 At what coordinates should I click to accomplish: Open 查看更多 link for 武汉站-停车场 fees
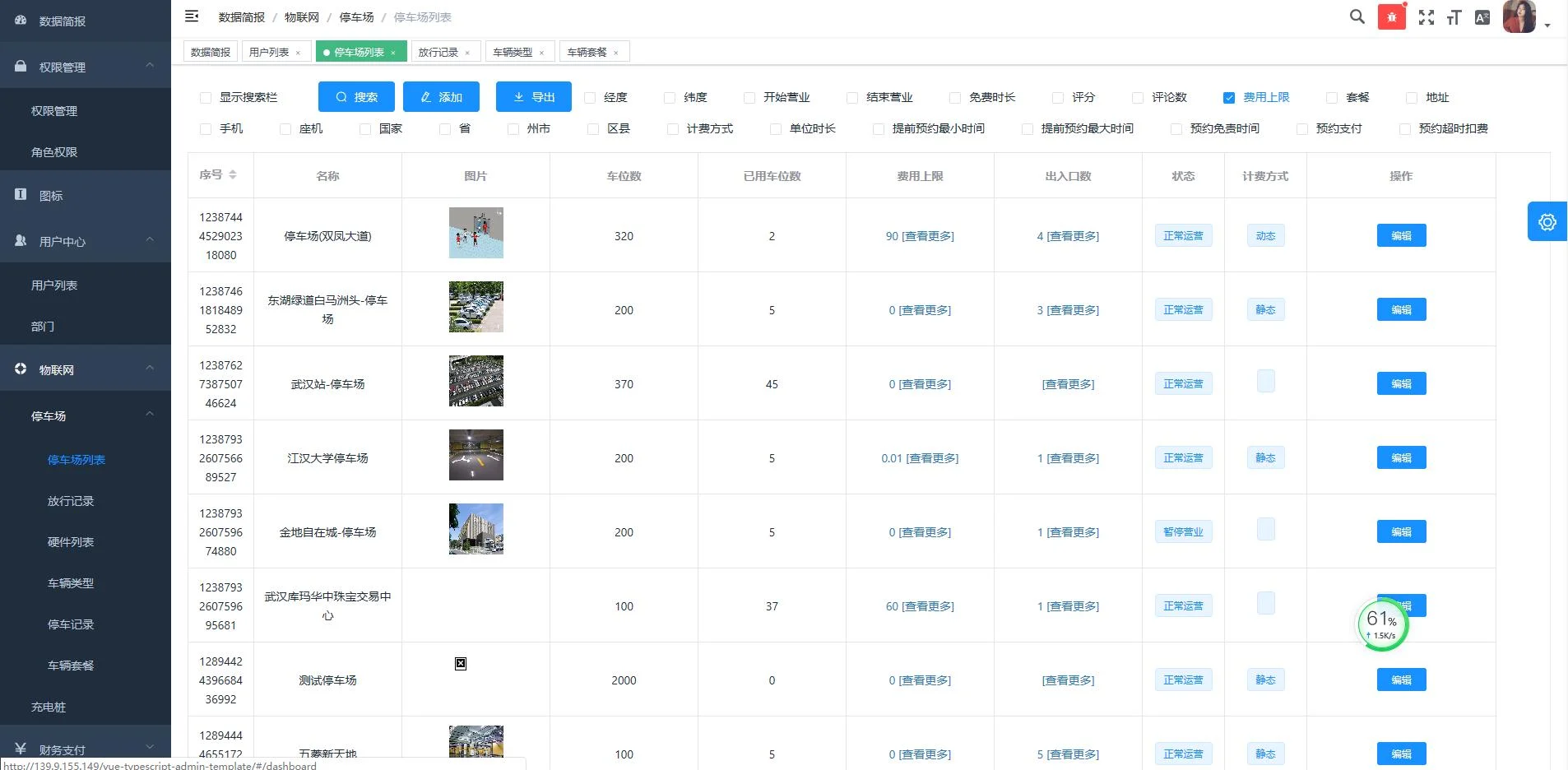point(925,383)
